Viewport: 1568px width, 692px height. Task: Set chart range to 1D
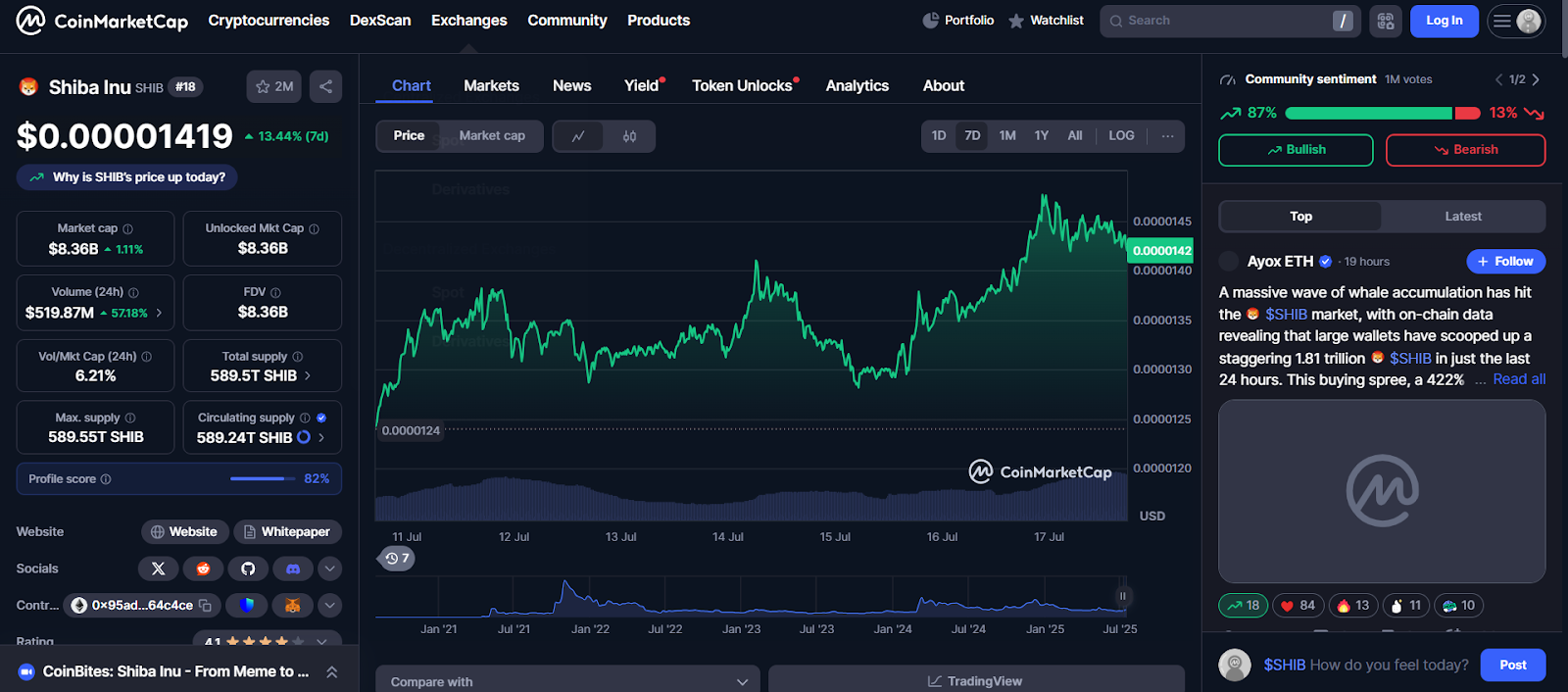pyautogui.click(x=939, y=136)
